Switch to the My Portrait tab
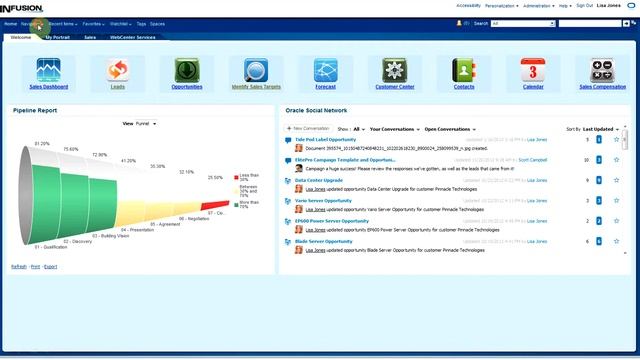The height and width of the screenshot is (360, 640). (x=58, y=37)
